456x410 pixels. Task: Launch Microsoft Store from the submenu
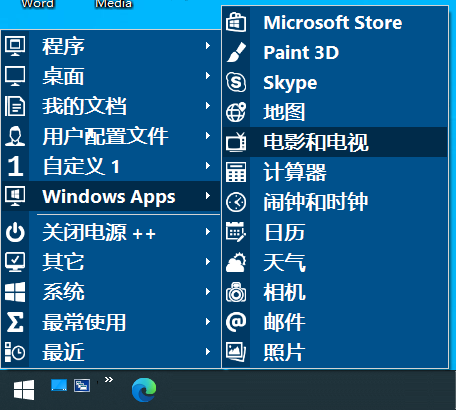pos(335,22)
